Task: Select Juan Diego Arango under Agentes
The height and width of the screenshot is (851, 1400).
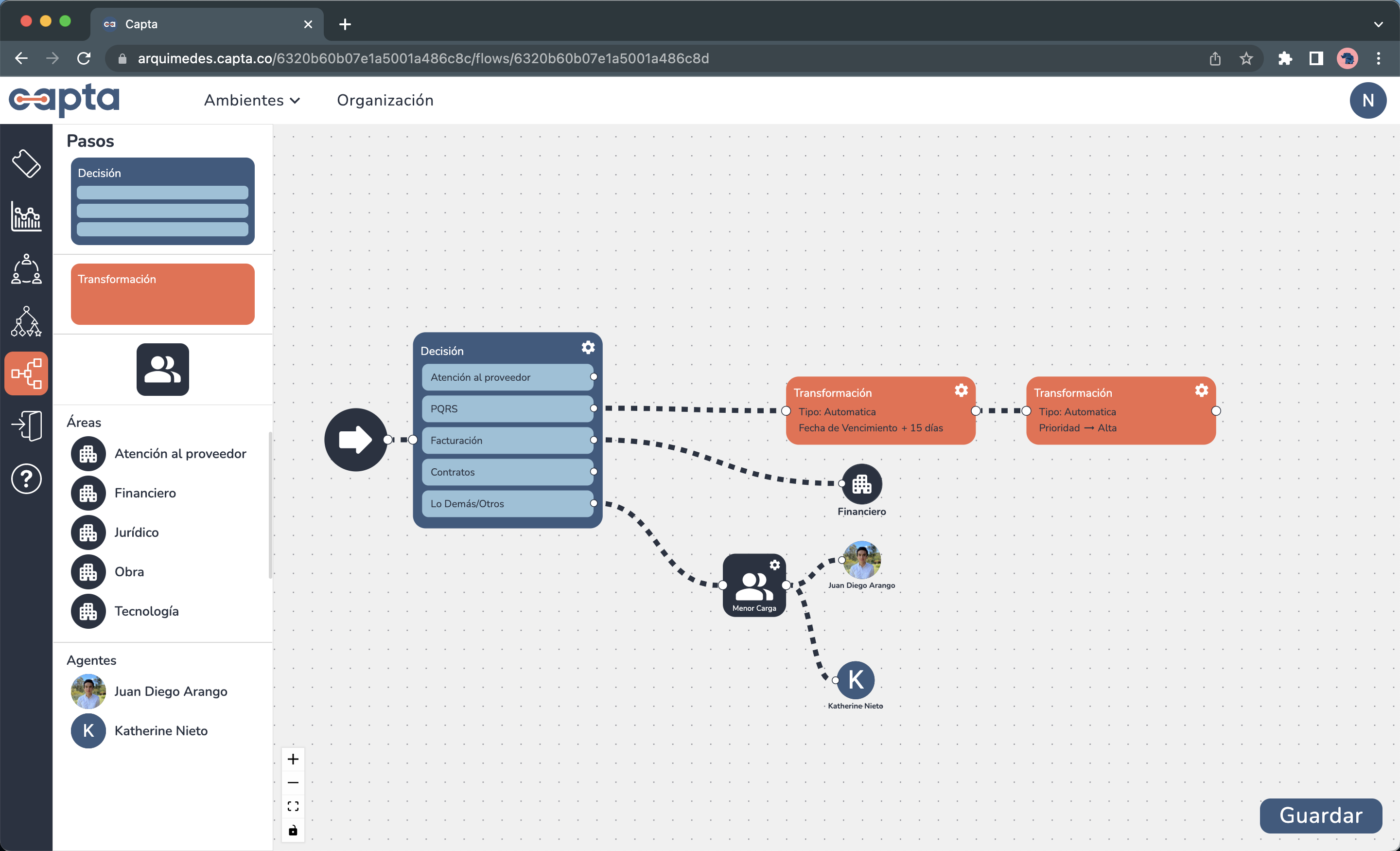Action: click(x=171, y=691)
